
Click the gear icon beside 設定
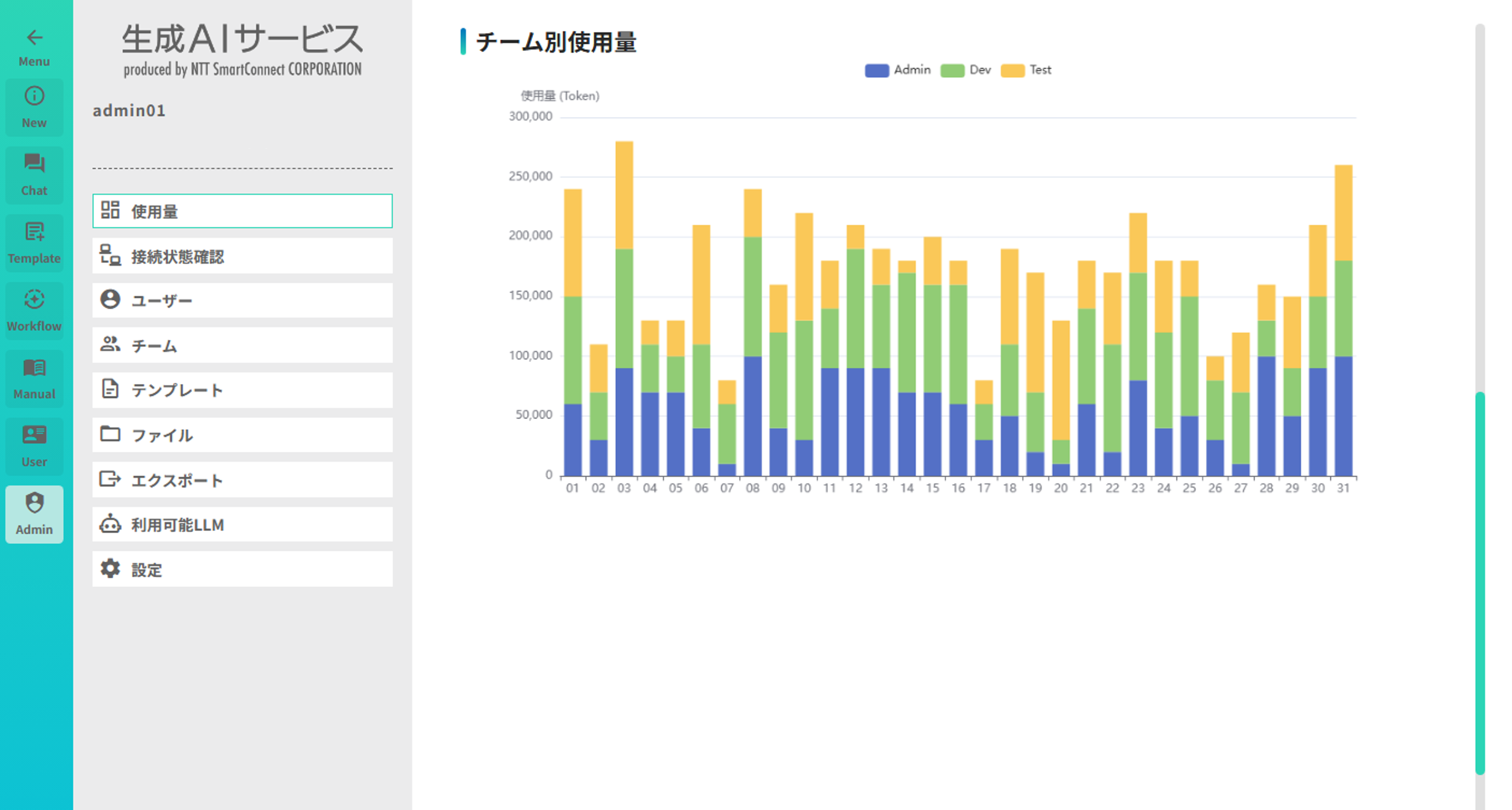[110, 568]
